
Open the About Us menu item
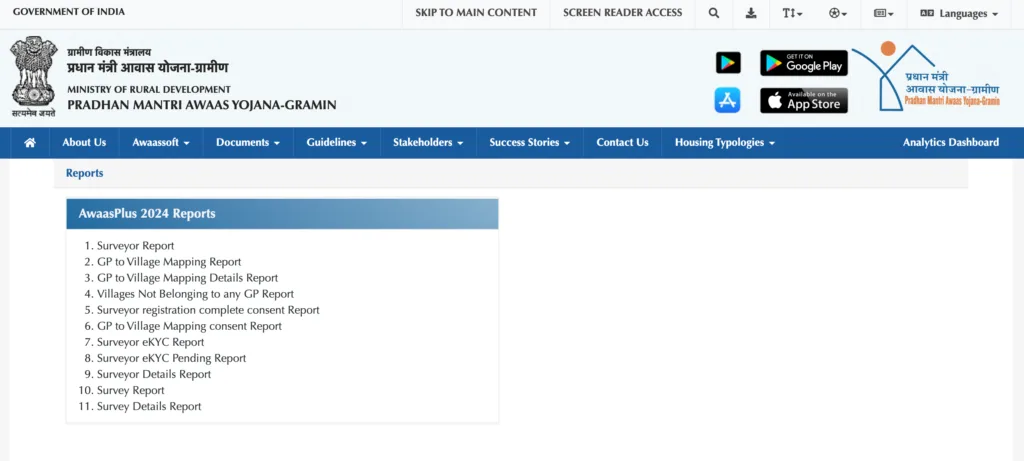(84, 142)
